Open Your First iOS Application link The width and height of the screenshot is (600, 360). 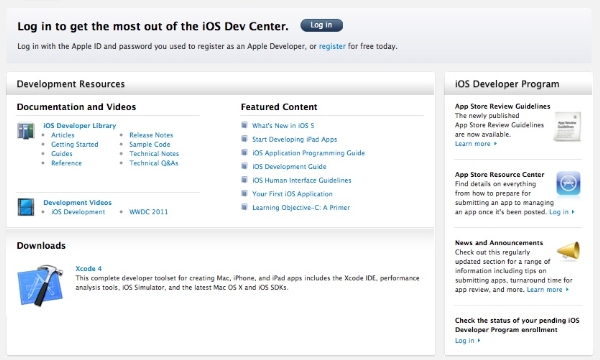(x=292, y=194)
